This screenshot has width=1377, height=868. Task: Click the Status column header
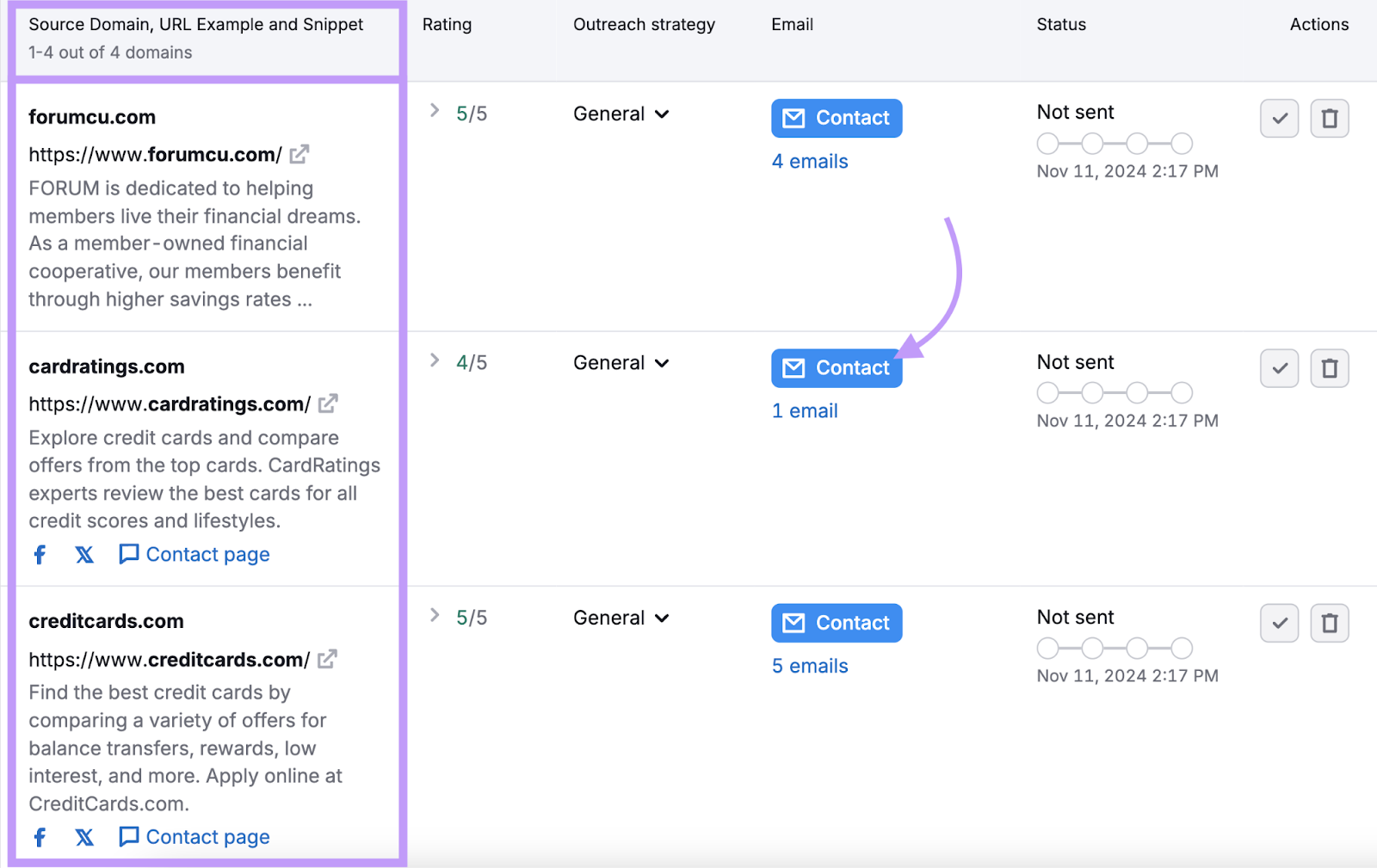pyautogui.click(x=1060, y=25)
